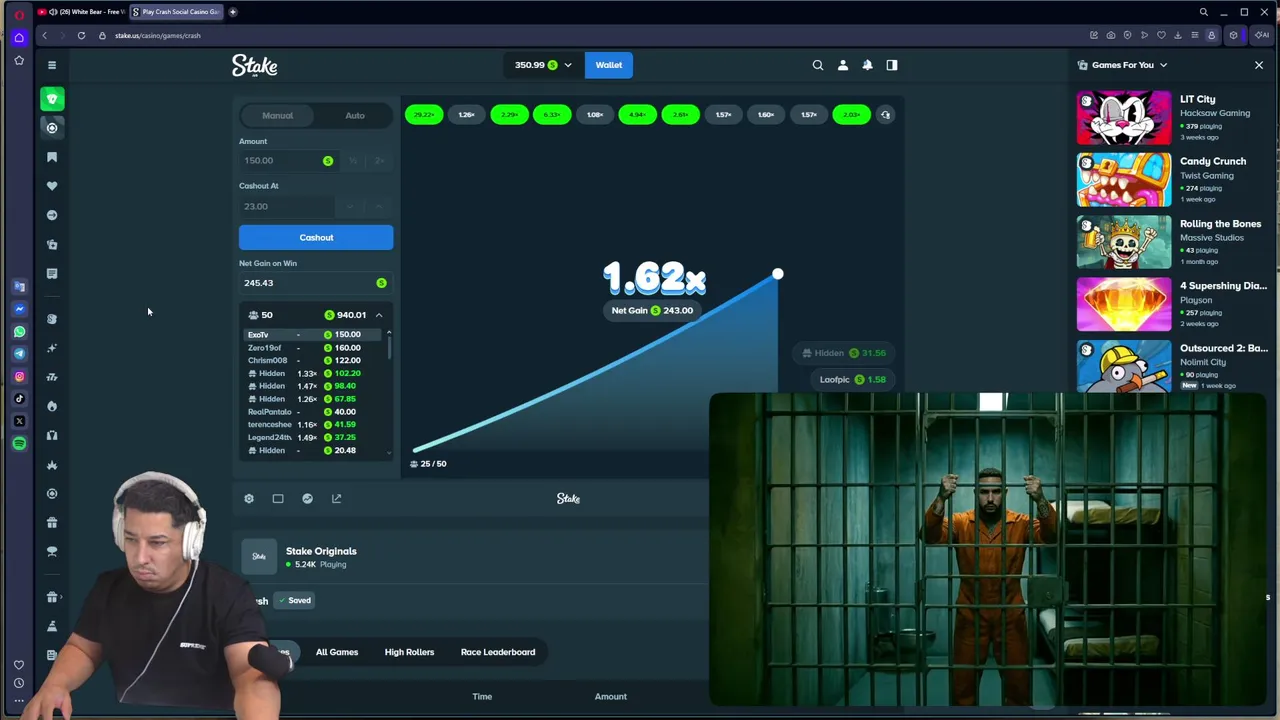This screenshot has height=720, width=1280.
Task: Open Rolling the Bones game thumbnail
Action: click(x=1124, y=242)
